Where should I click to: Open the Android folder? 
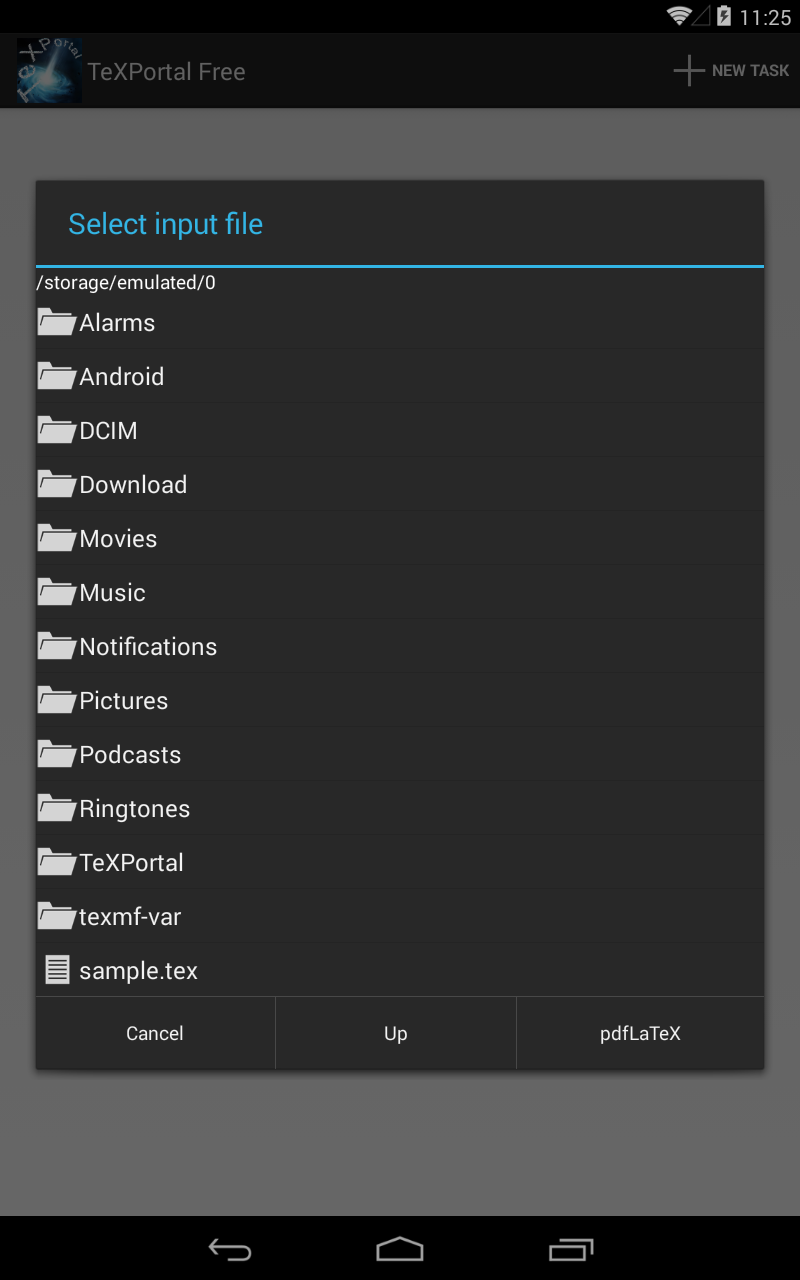tap(122, 377)
